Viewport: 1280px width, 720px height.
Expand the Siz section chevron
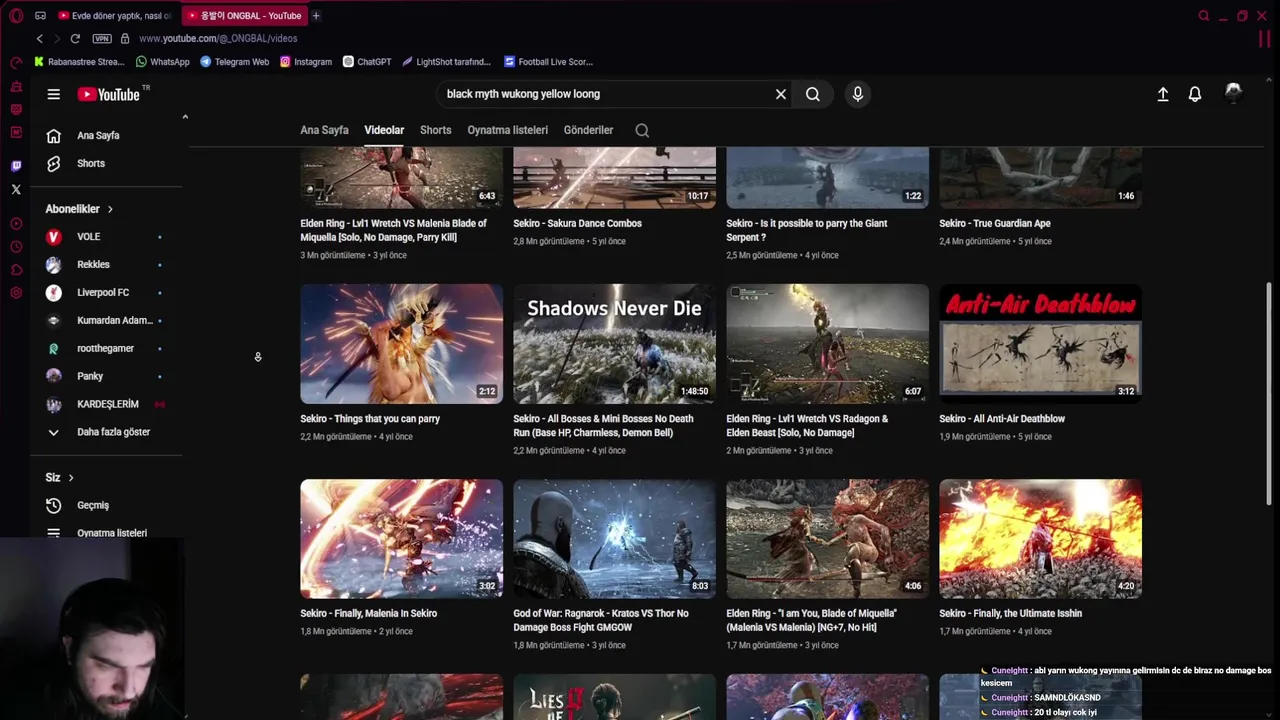pyautogui.click(x=71, y=478)
